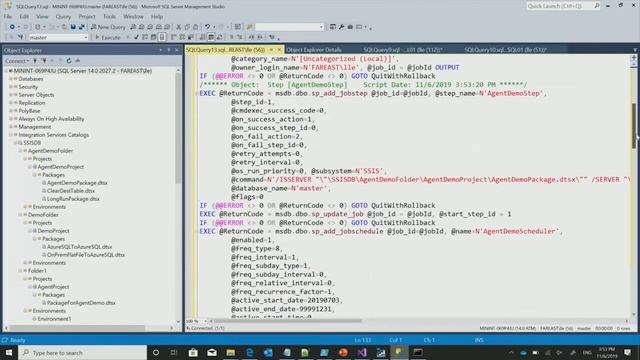Select PackageForAgentDemo.dtsx package
This screenshot has width=640, height=360.
coord(81,303)
